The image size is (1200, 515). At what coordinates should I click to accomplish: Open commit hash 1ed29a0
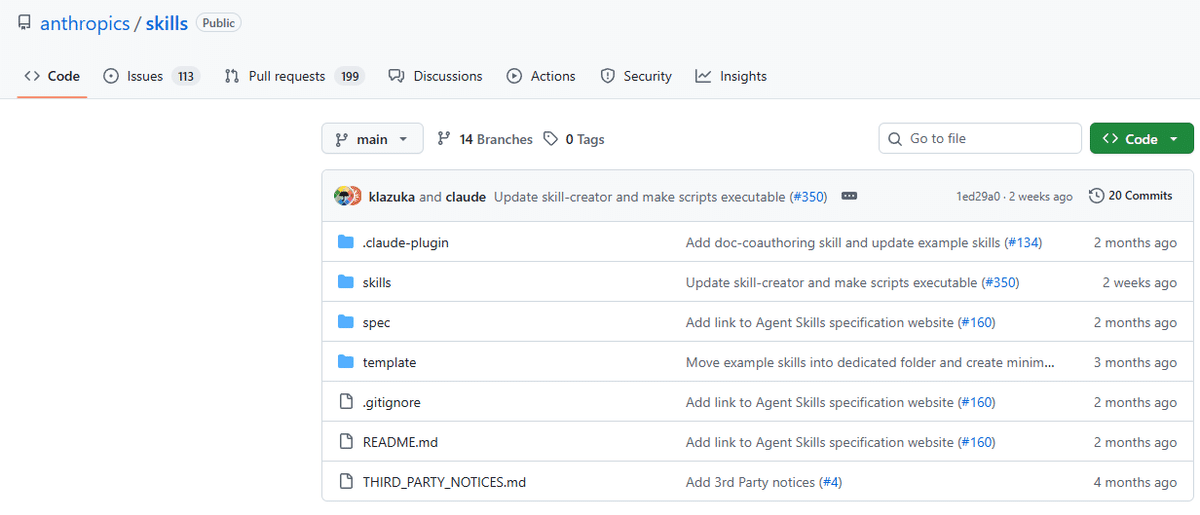pos(980,197)
